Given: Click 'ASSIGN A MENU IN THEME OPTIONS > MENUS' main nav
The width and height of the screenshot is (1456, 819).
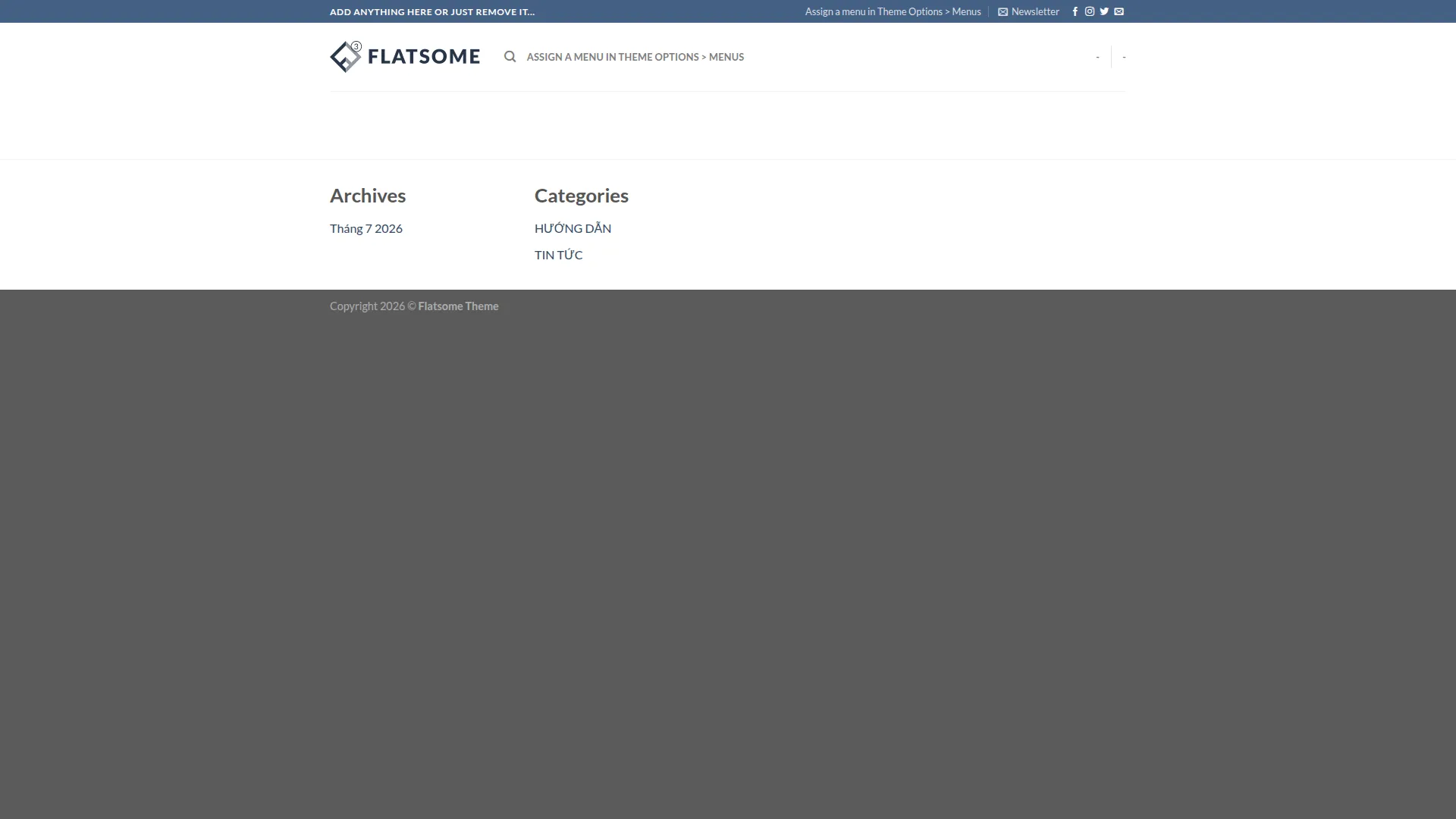Looking at the screenshot, I should click(635, 57).
